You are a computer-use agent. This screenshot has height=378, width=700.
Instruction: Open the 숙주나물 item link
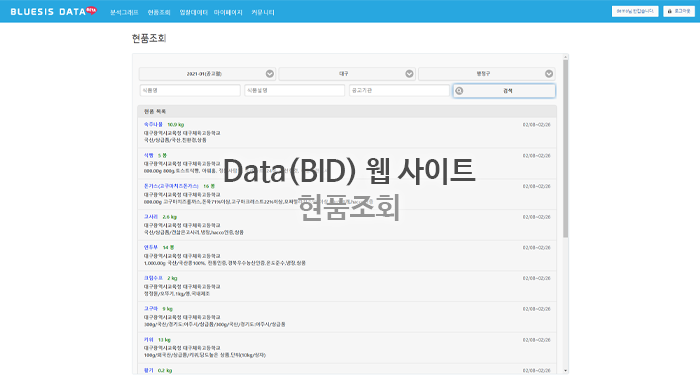coord(153,125)
